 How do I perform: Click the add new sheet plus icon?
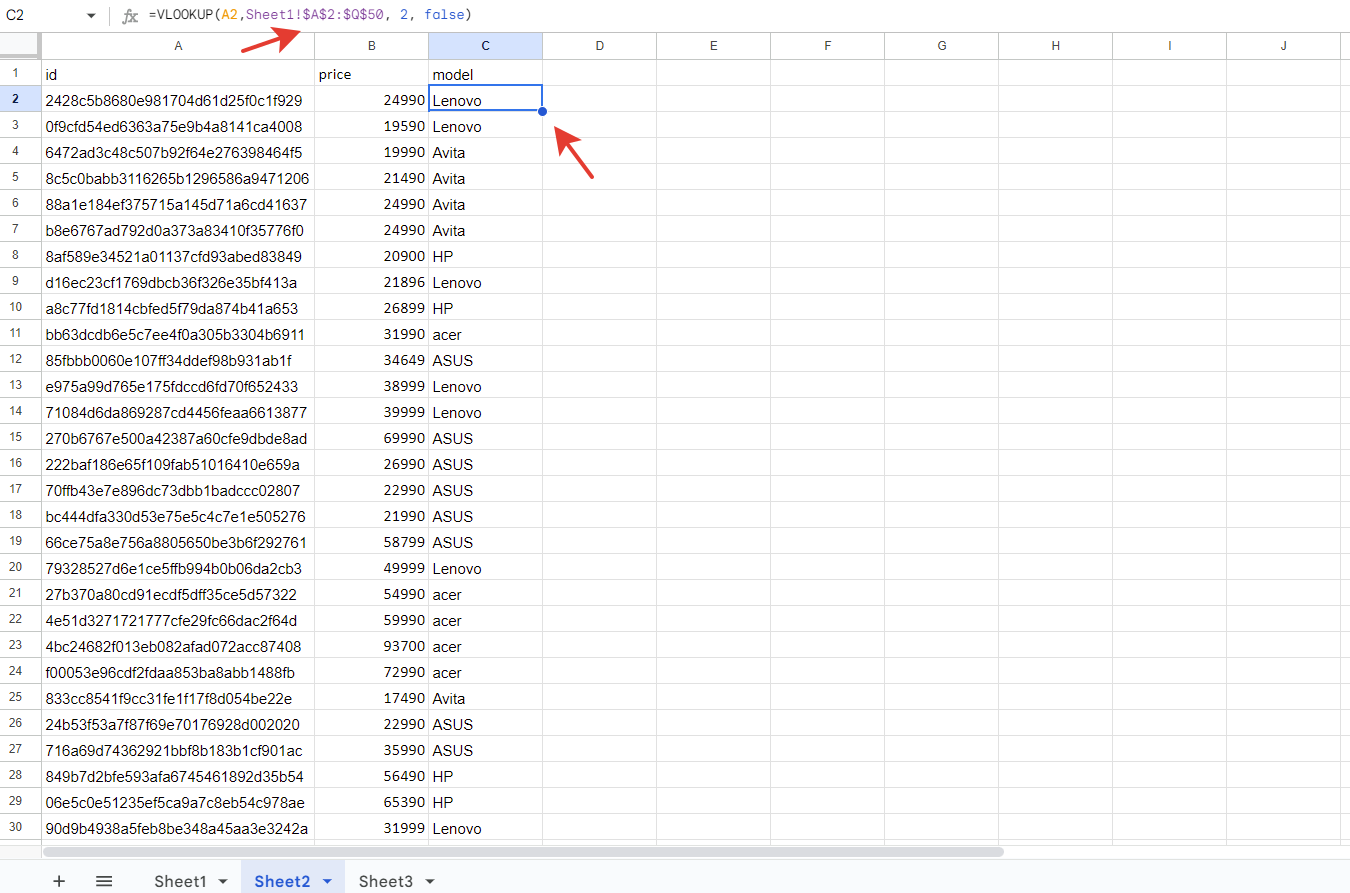pyautogui.click(x=59, y=881)
